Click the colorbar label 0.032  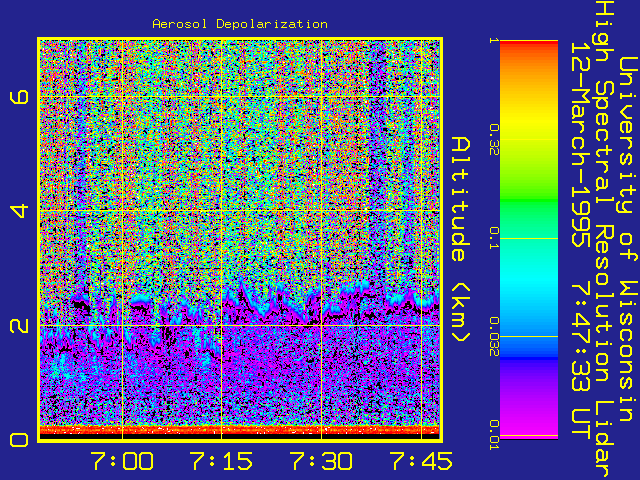(494, 337)
